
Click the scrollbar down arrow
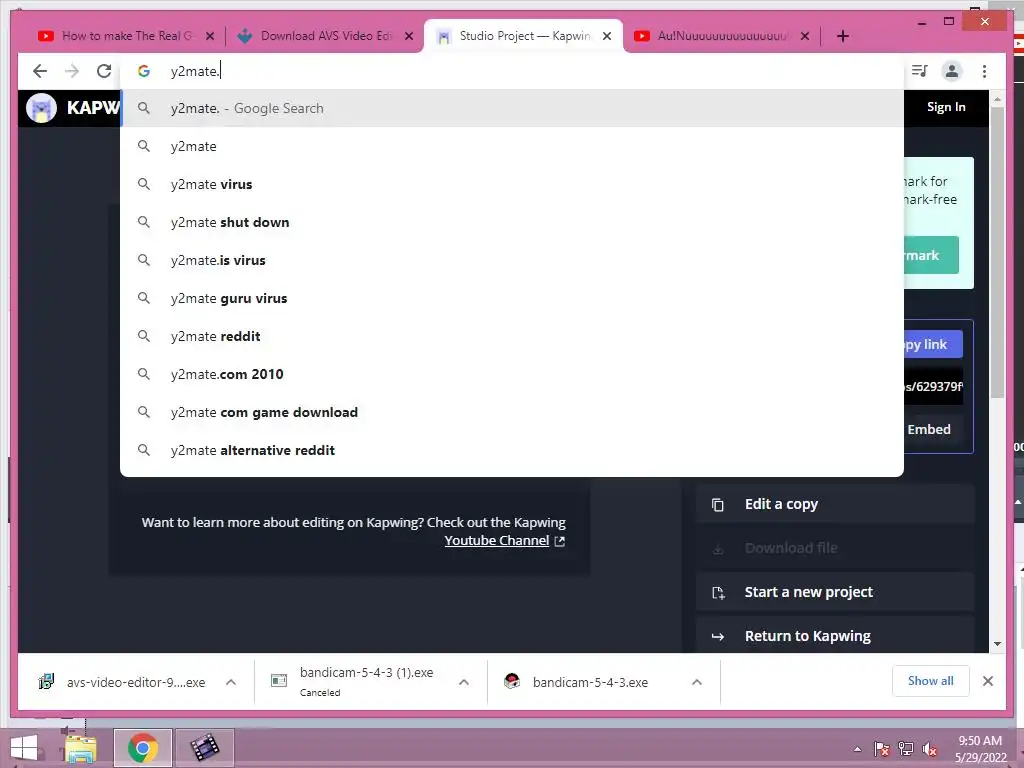997,644
